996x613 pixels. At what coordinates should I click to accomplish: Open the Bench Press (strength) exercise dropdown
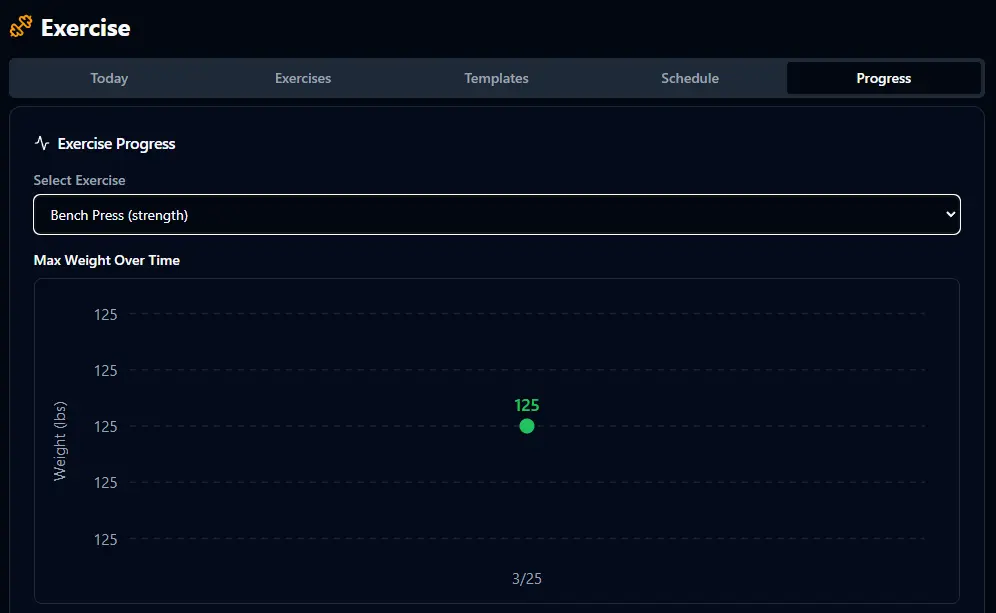[496, 215]
